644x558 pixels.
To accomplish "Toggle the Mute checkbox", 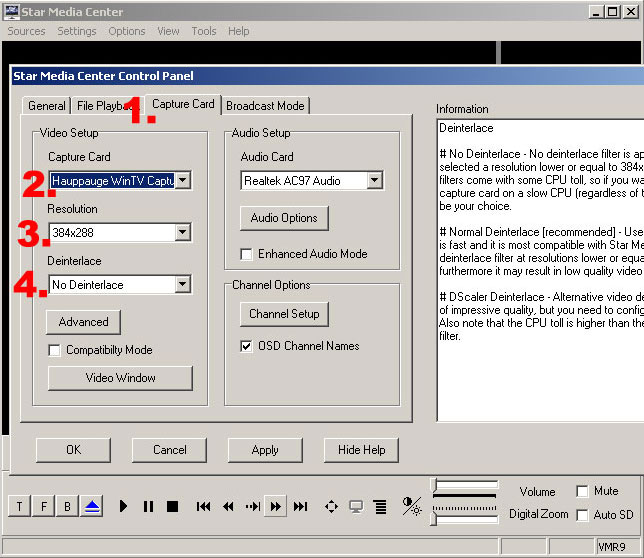I will tap(582, 491).
